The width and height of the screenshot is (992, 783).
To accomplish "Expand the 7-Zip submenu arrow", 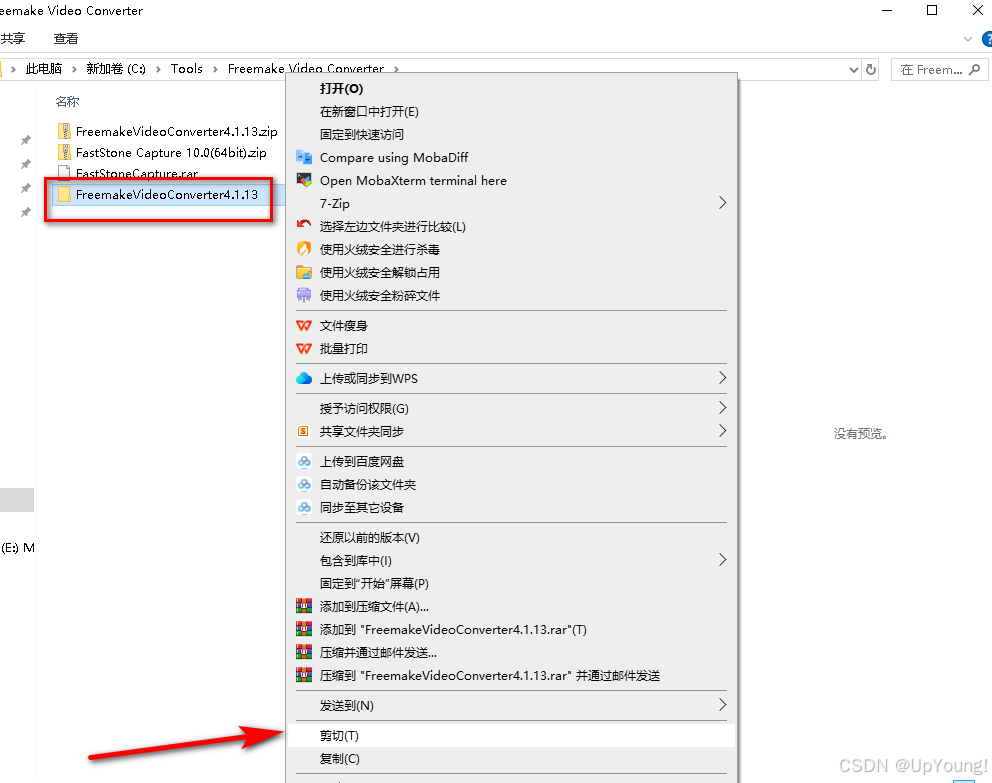I will click(x=722, y=203).
